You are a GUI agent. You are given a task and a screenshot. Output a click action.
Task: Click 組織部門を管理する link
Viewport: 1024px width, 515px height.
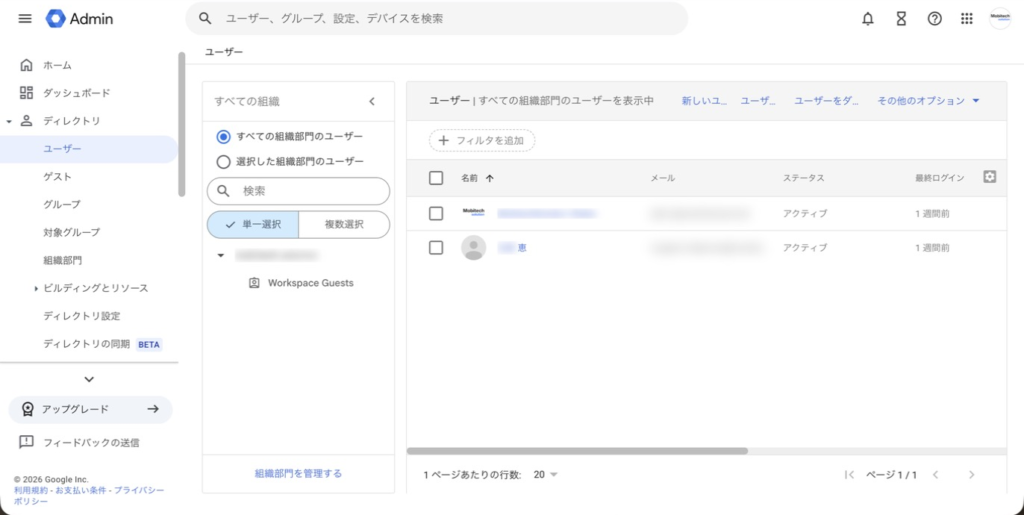pyautogui.click(x=298, y=473)
